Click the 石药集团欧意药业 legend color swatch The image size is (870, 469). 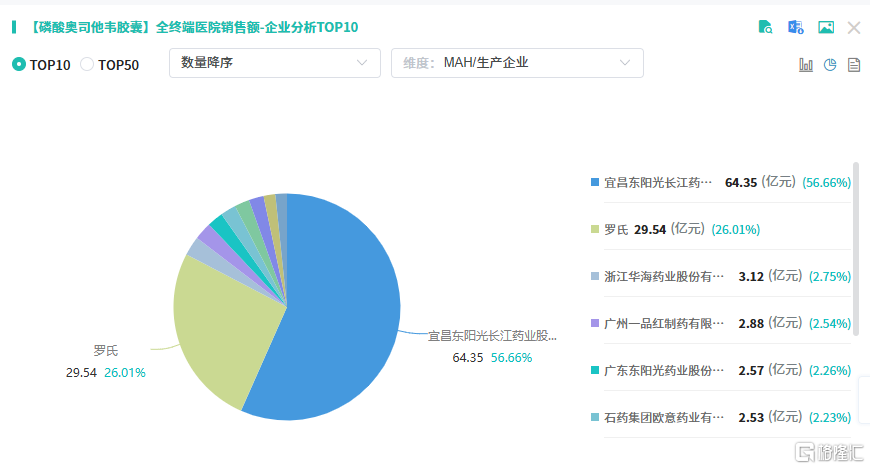coord(595,417)
